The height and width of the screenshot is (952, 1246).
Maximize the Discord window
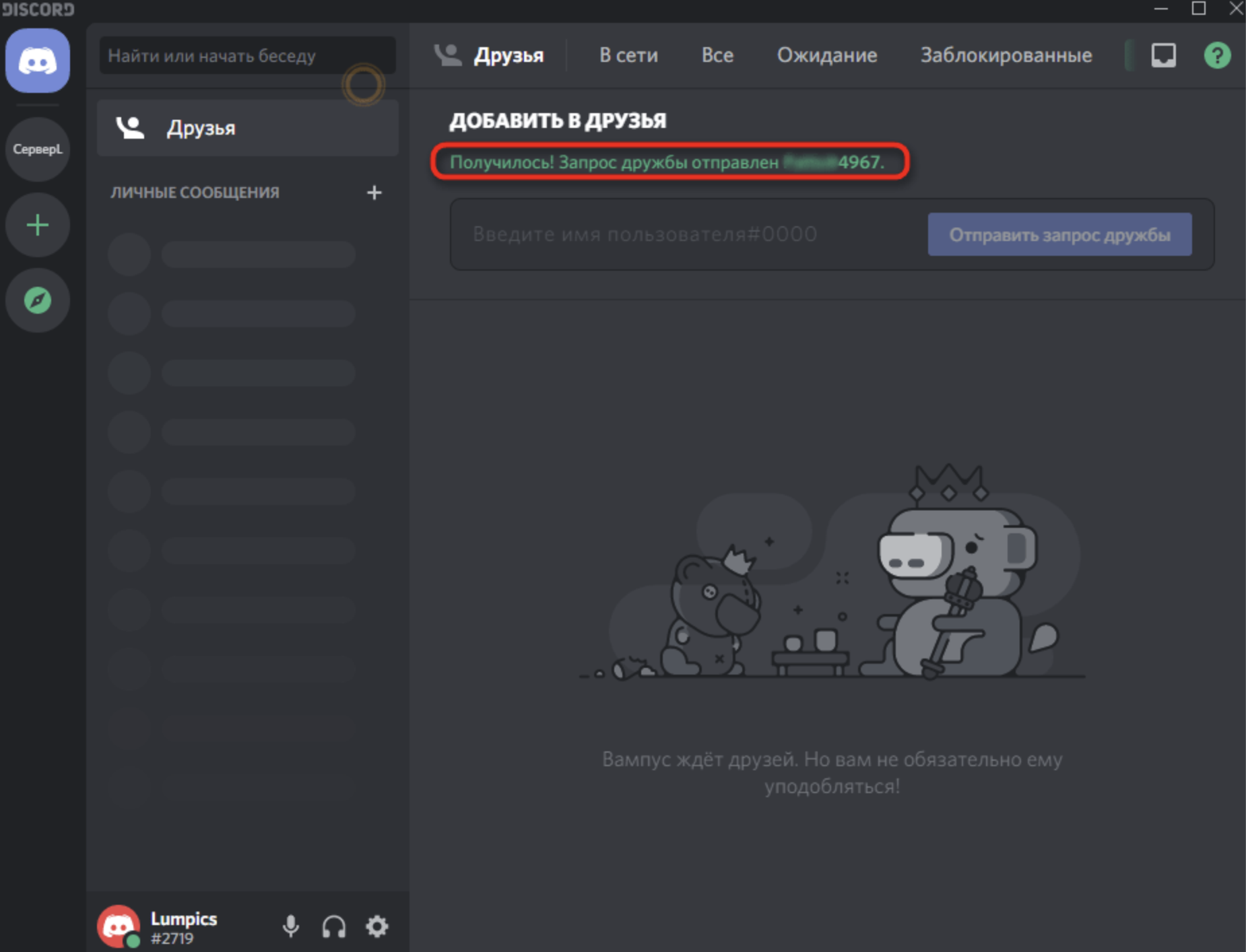(1198, 9)
